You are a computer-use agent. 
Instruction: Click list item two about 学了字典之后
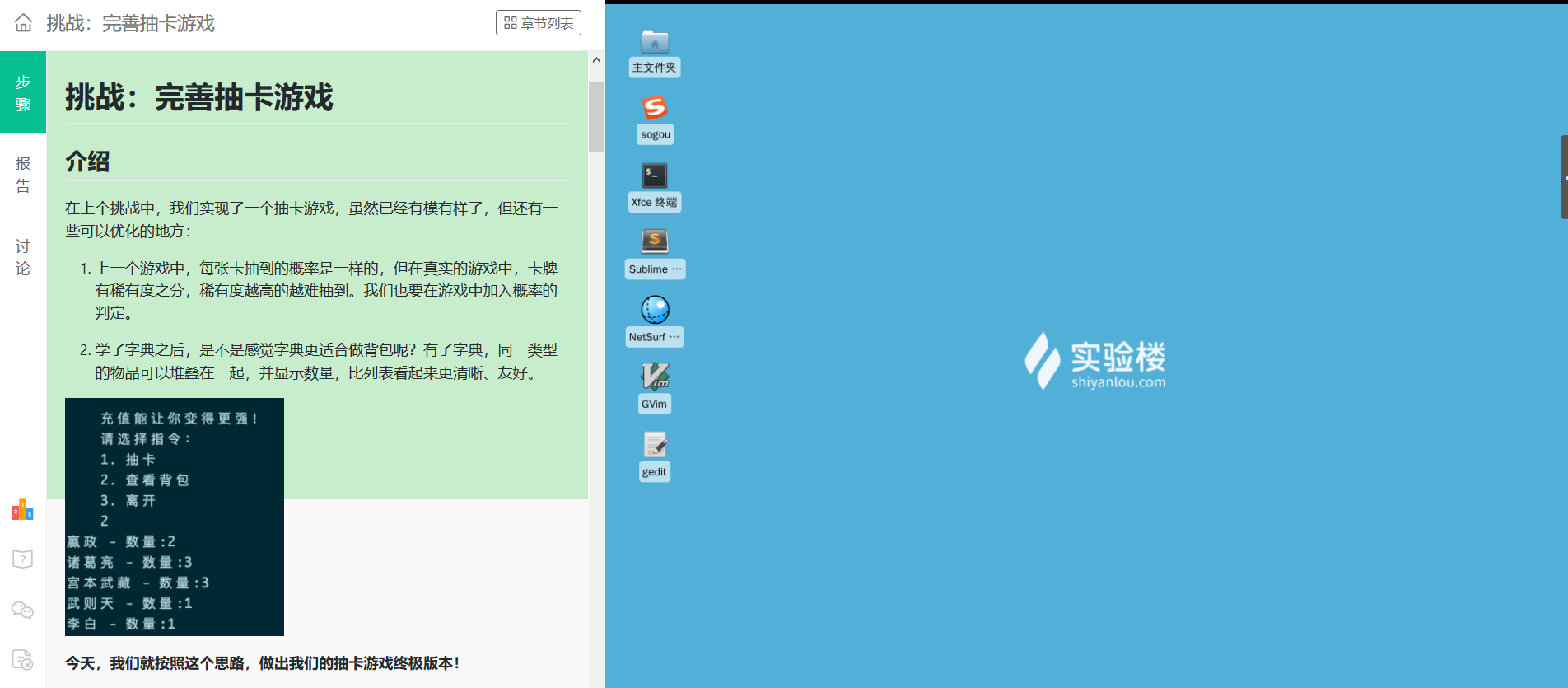326,362
